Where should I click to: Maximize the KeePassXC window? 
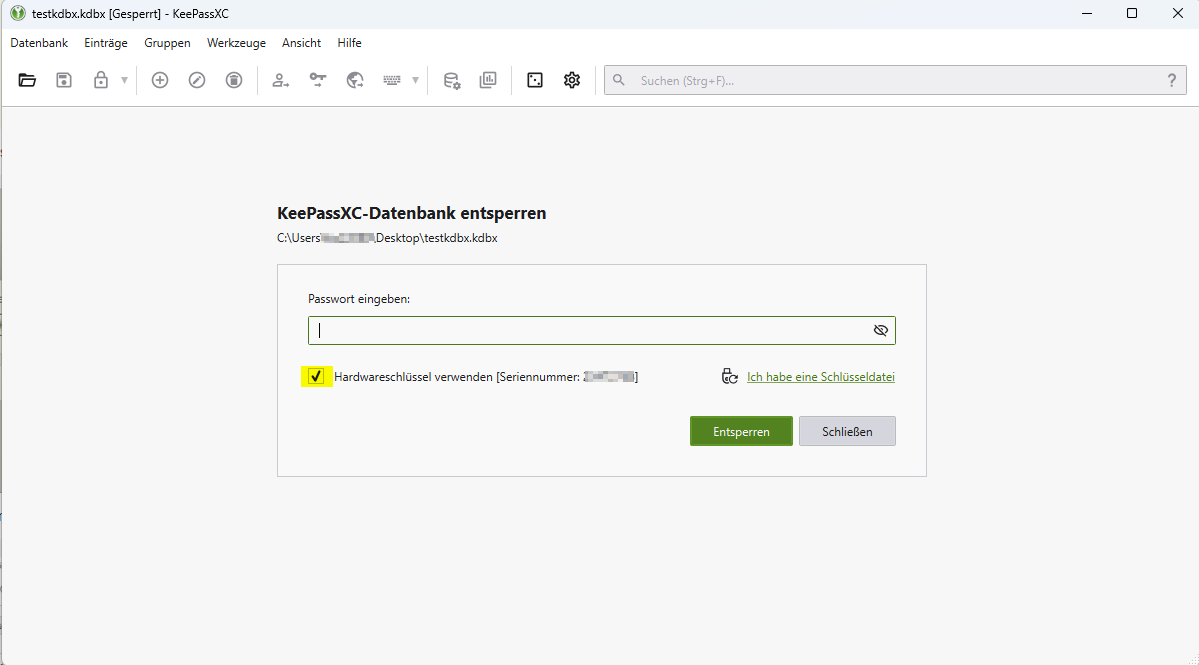pos(1132,14)
